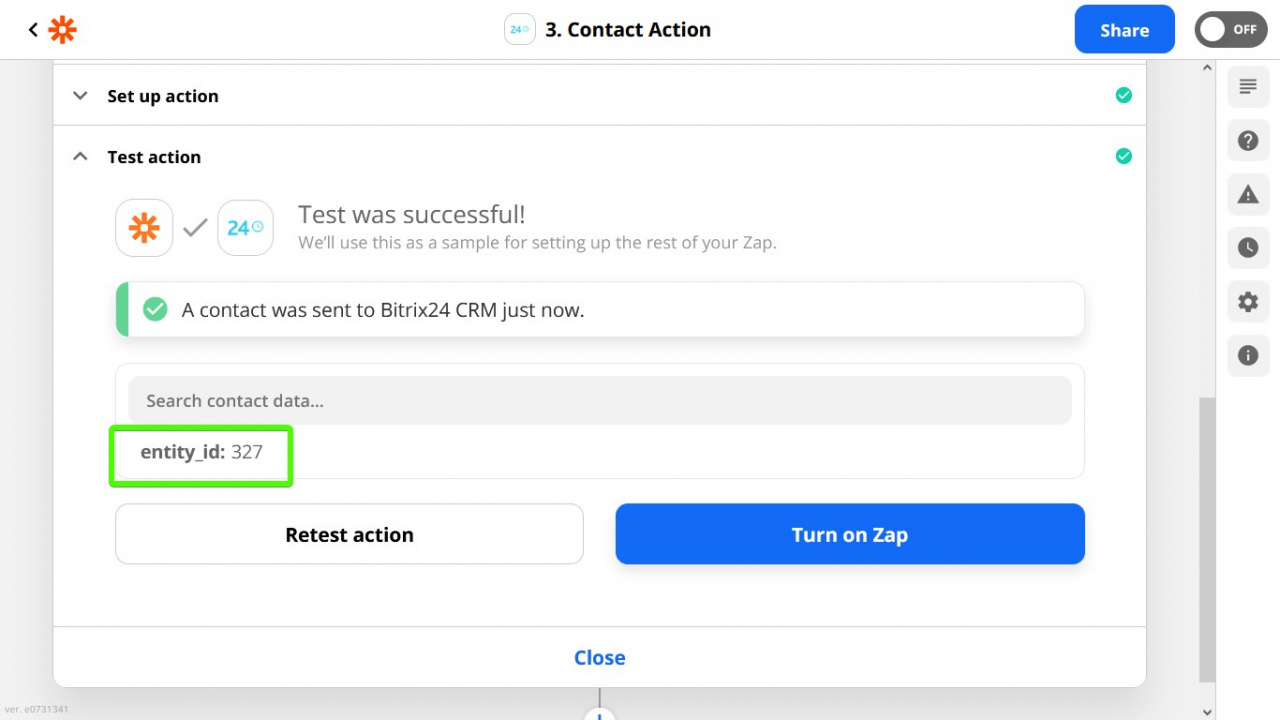Click the Bitrix24 app icon in header

point(520,30)
